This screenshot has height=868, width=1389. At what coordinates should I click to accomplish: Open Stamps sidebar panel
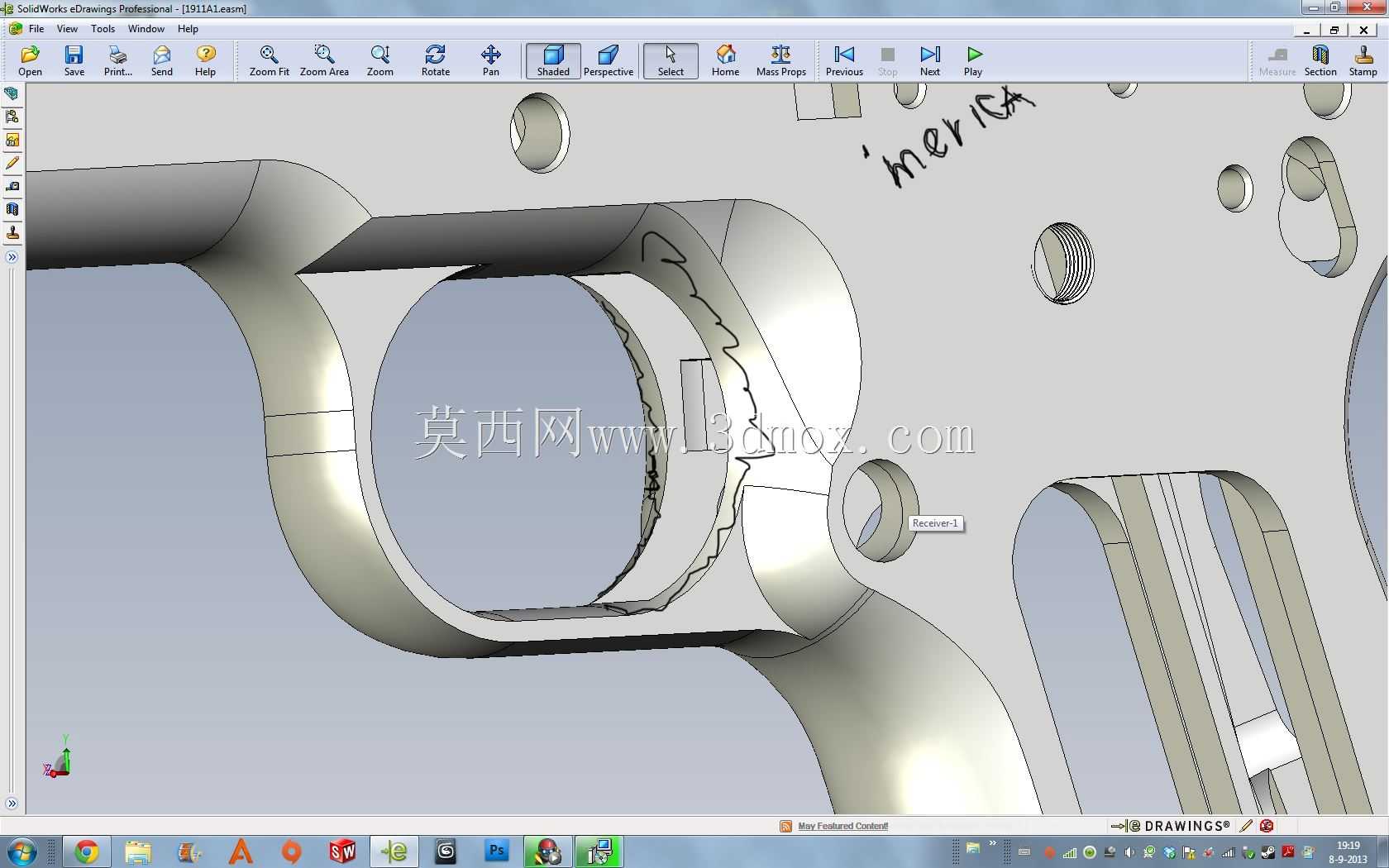[12, 233]
